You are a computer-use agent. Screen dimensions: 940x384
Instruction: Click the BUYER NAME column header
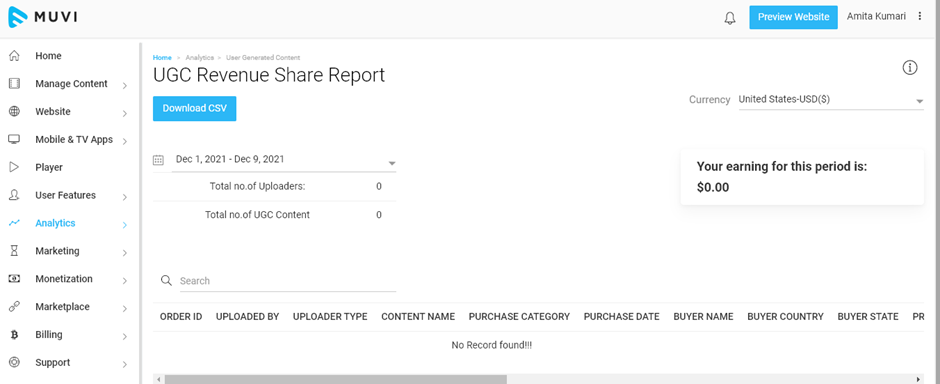pos(703,316)
